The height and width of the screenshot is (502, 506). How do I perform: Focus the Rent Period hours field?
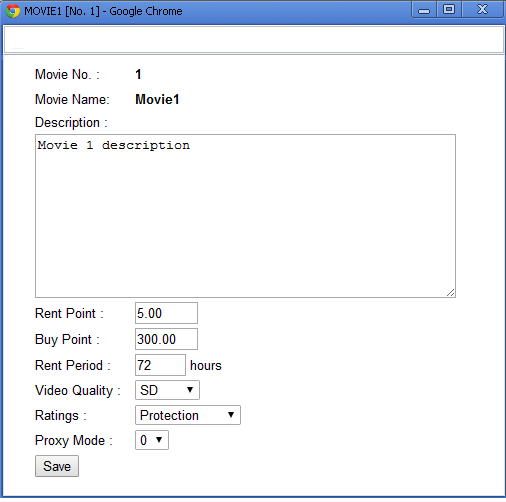click(x=160, y=365)
